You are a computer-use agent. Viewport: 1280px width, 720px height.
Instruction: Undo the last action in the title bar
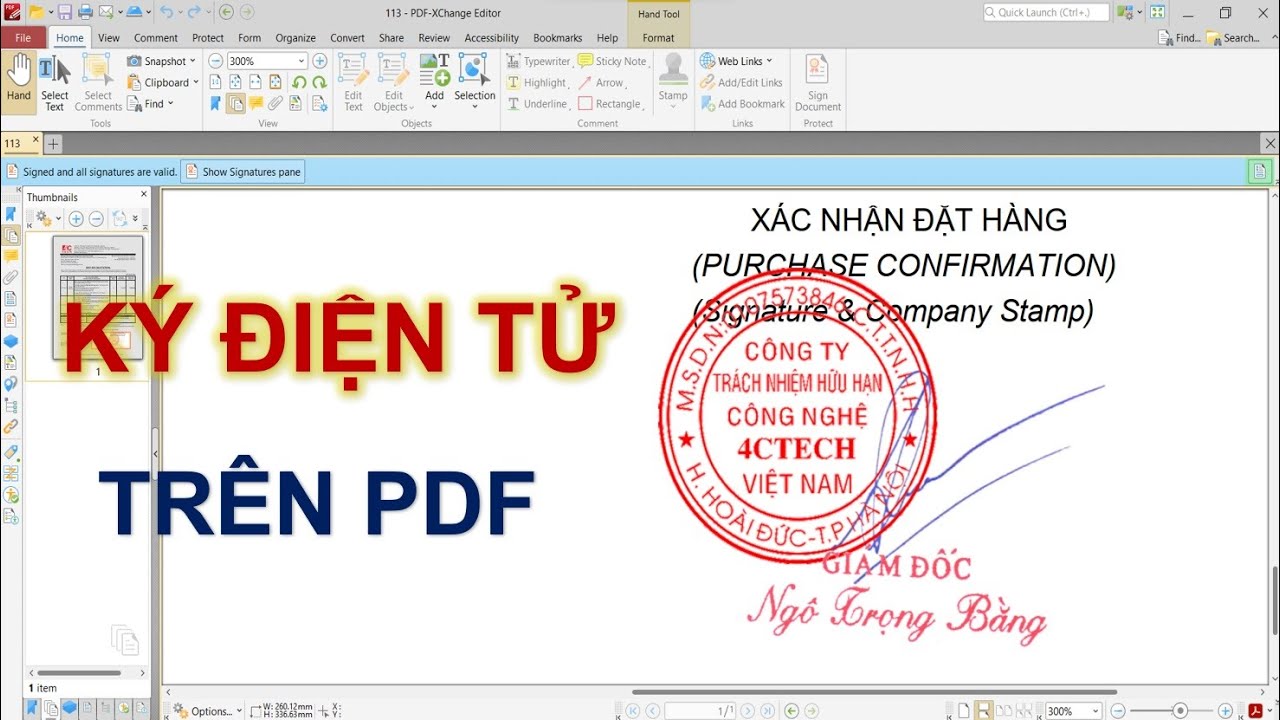tap(166, 12)
